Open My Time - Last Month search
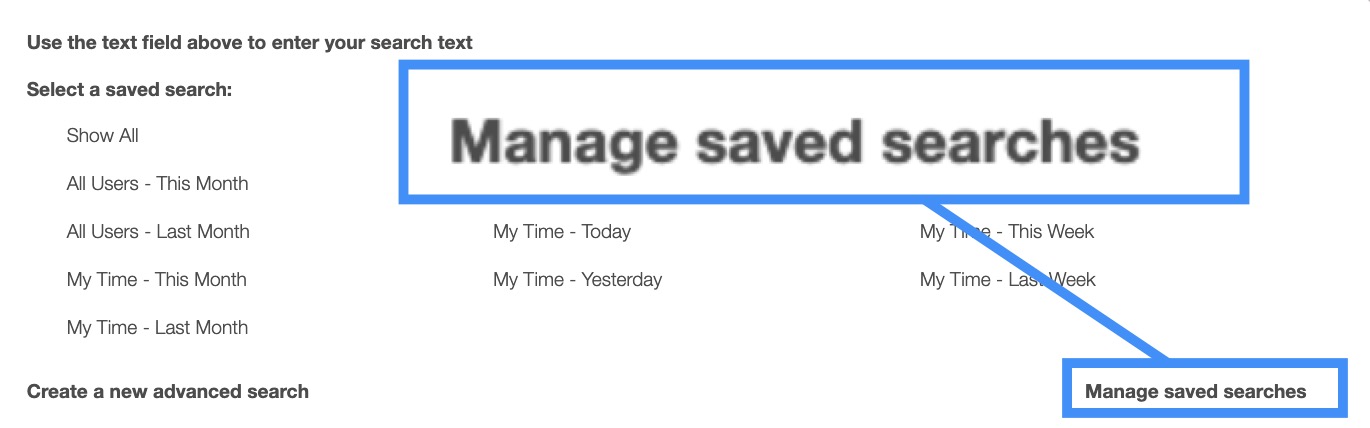This screenshot has width=1370, height=428. click(157, 328)
